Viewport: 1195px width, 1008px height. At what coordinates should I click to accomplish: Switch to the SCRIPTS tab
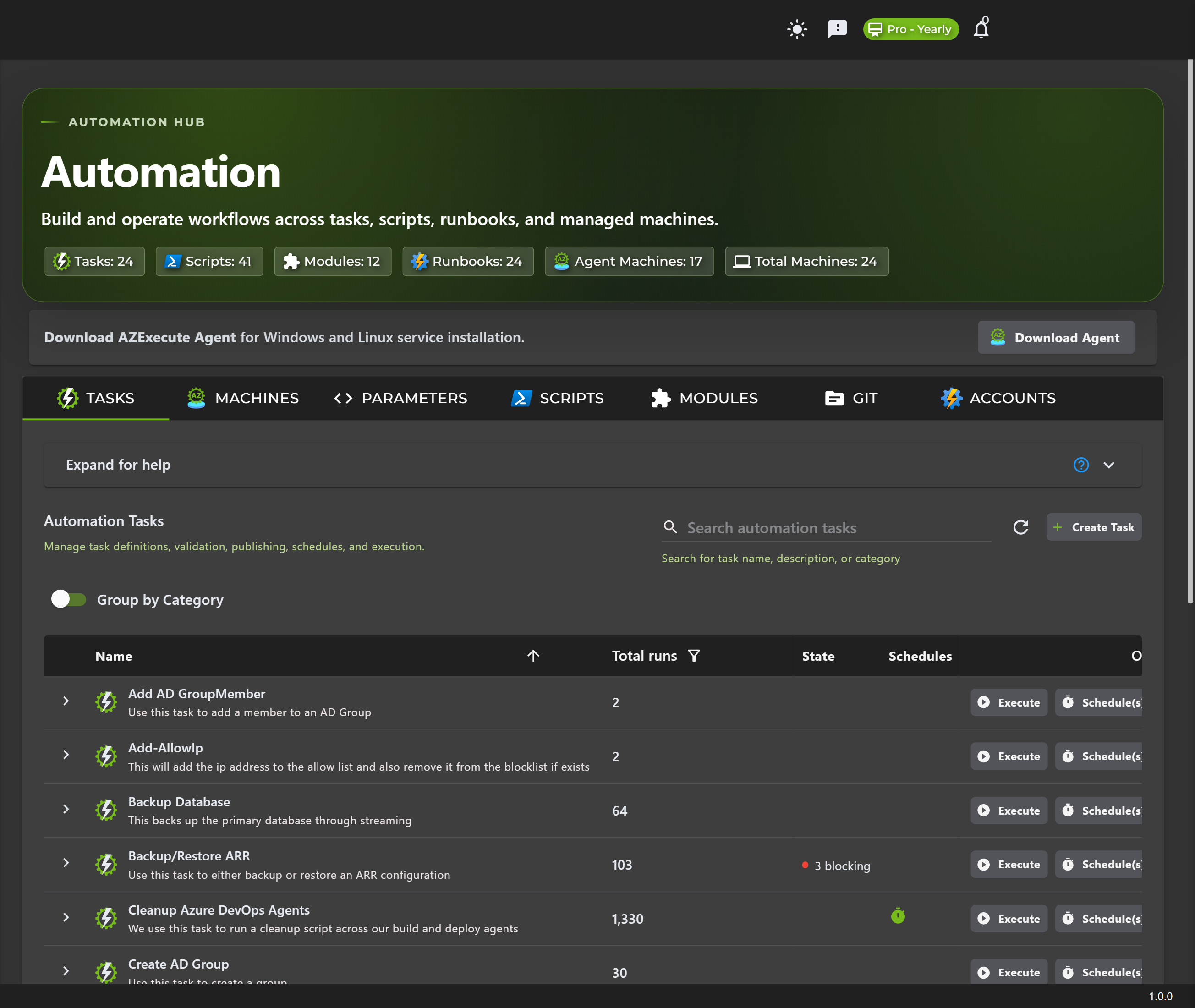tap(557, 398)
